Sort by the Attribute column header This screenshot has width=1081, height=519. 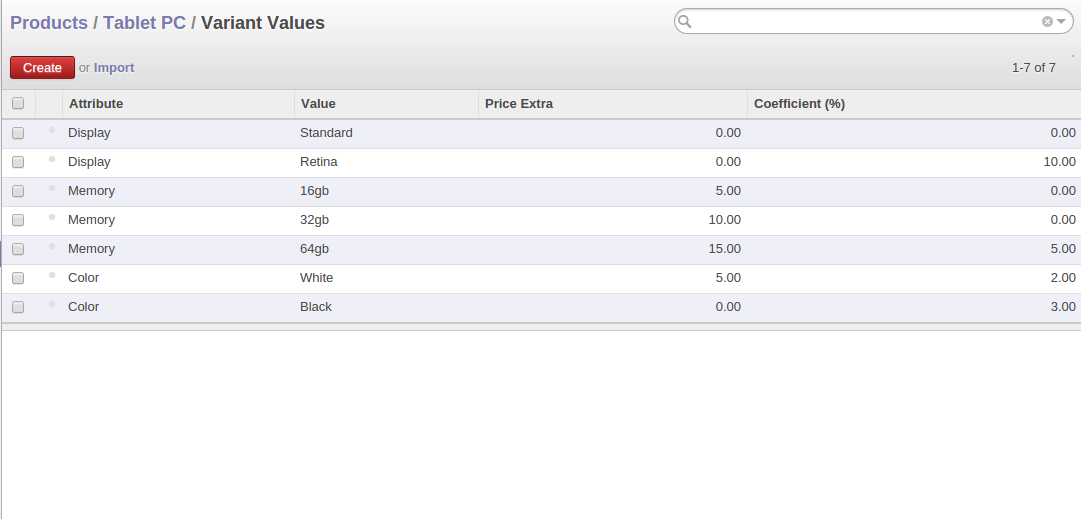tap(96, 104)
